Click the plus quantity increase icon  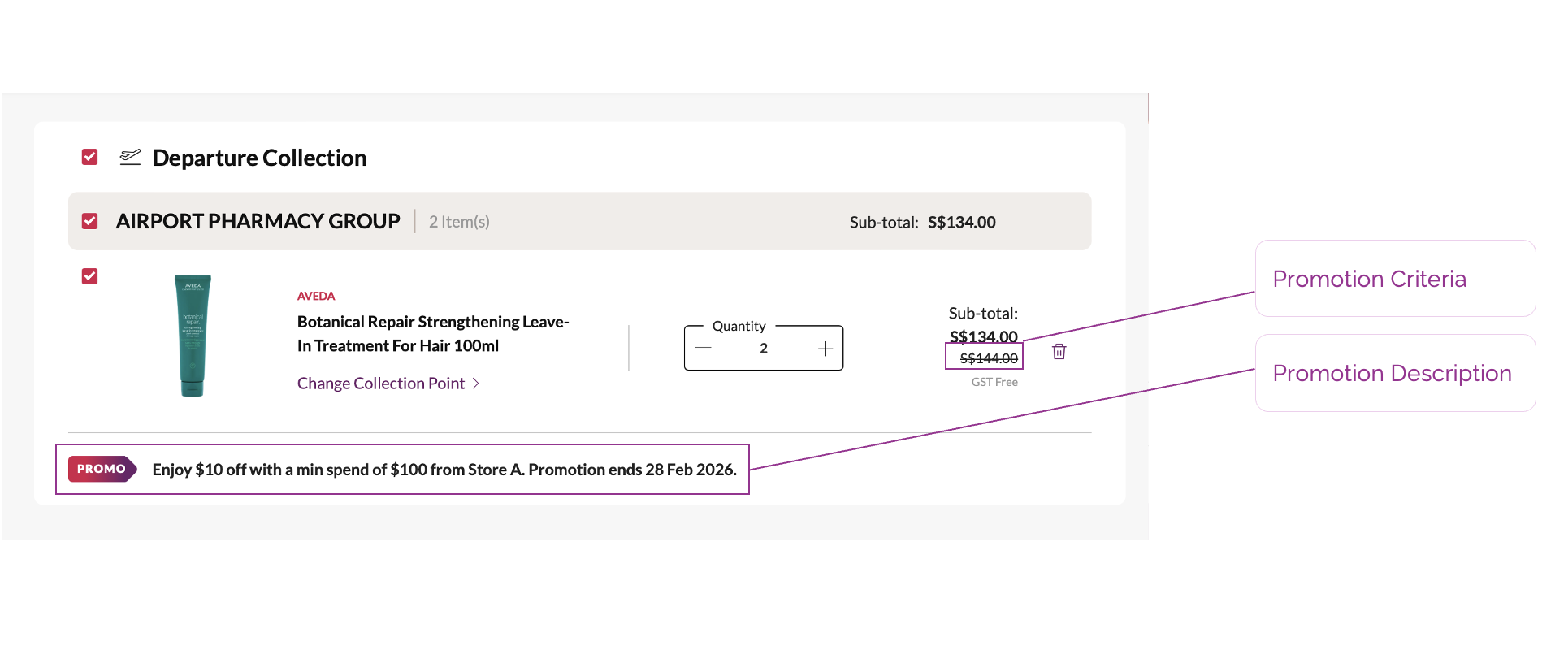click(x=825, y=349)
